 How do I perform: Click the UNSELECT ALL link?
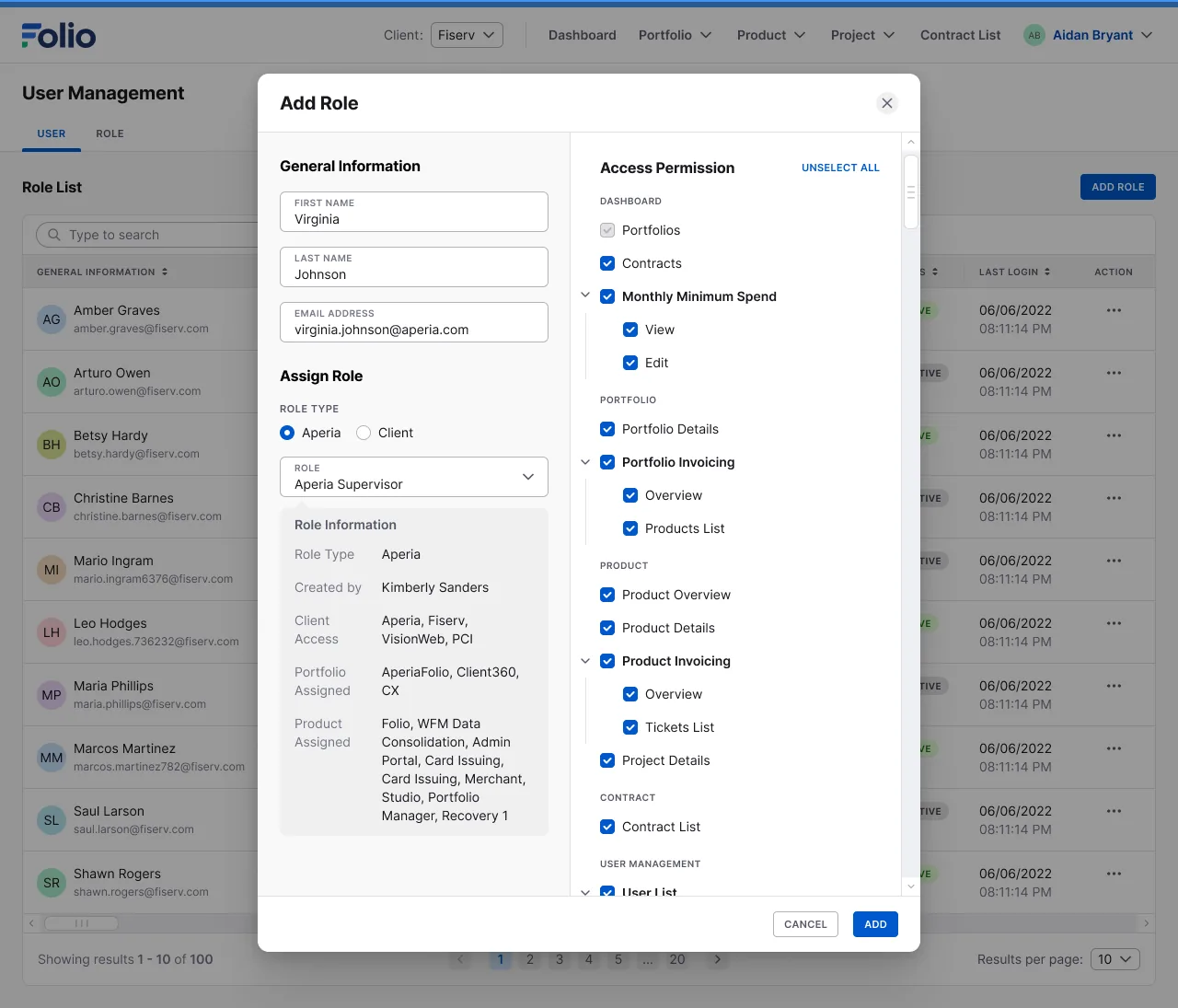pos(840,168)
